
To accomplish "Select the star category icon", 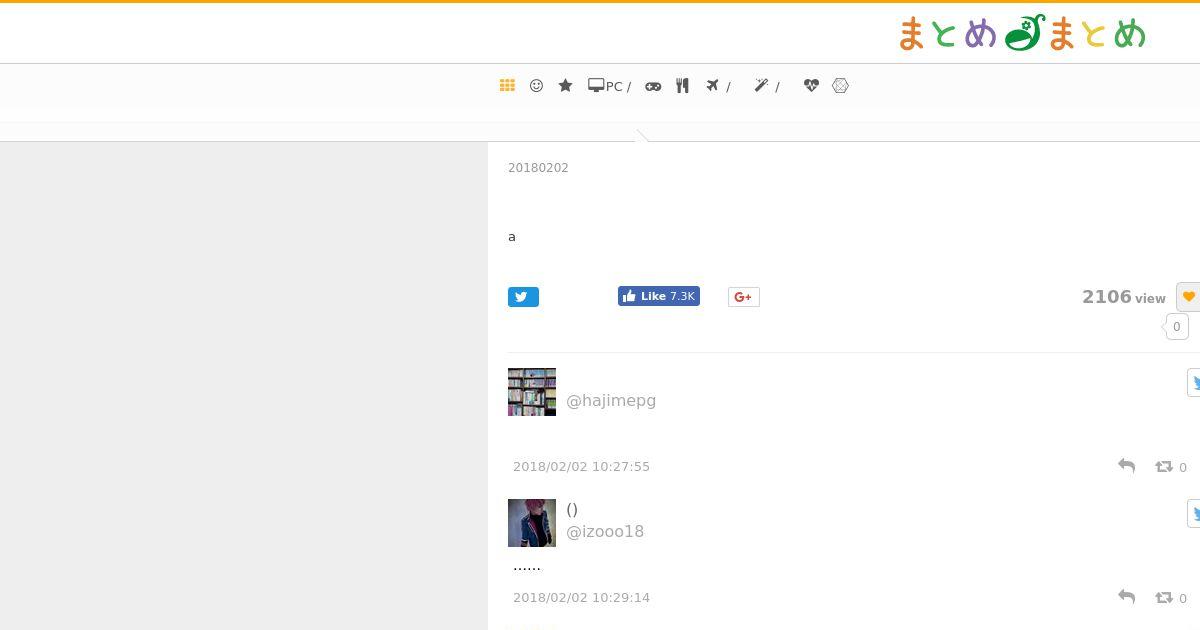I will pos(565,86).
